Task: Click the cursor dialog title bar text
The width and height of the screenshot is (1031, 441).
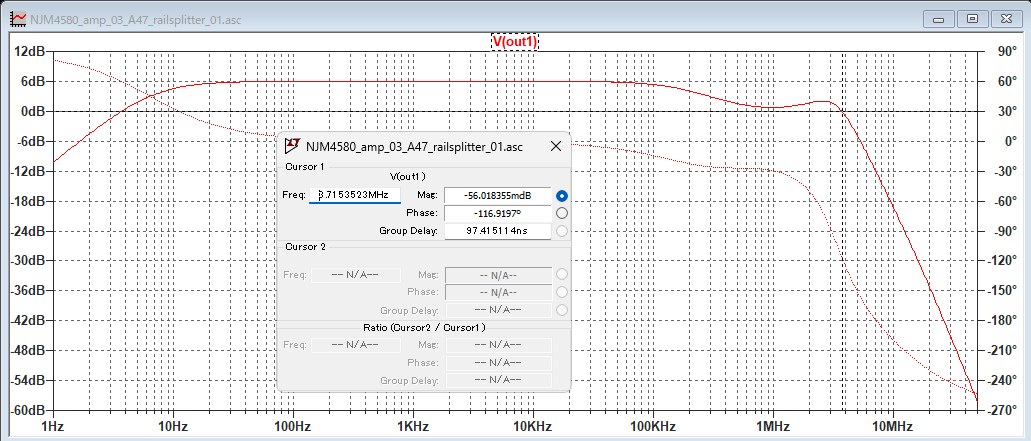Action: (414, 147)
